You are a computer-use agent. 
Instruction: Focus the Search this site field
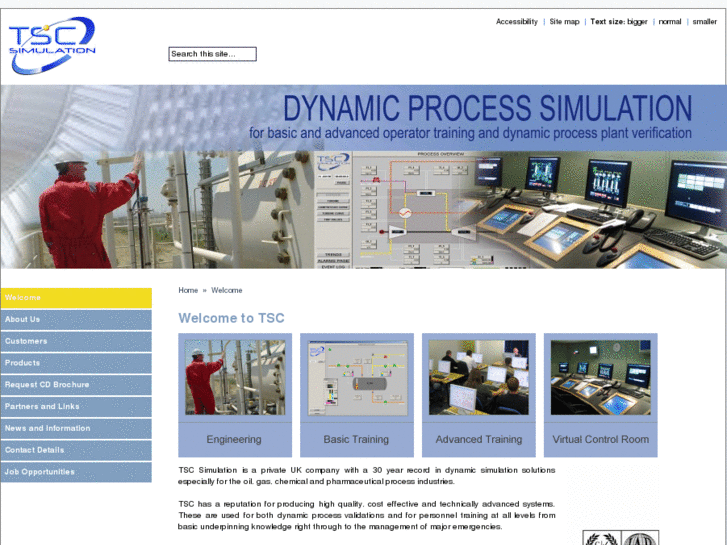click(212, 54)
